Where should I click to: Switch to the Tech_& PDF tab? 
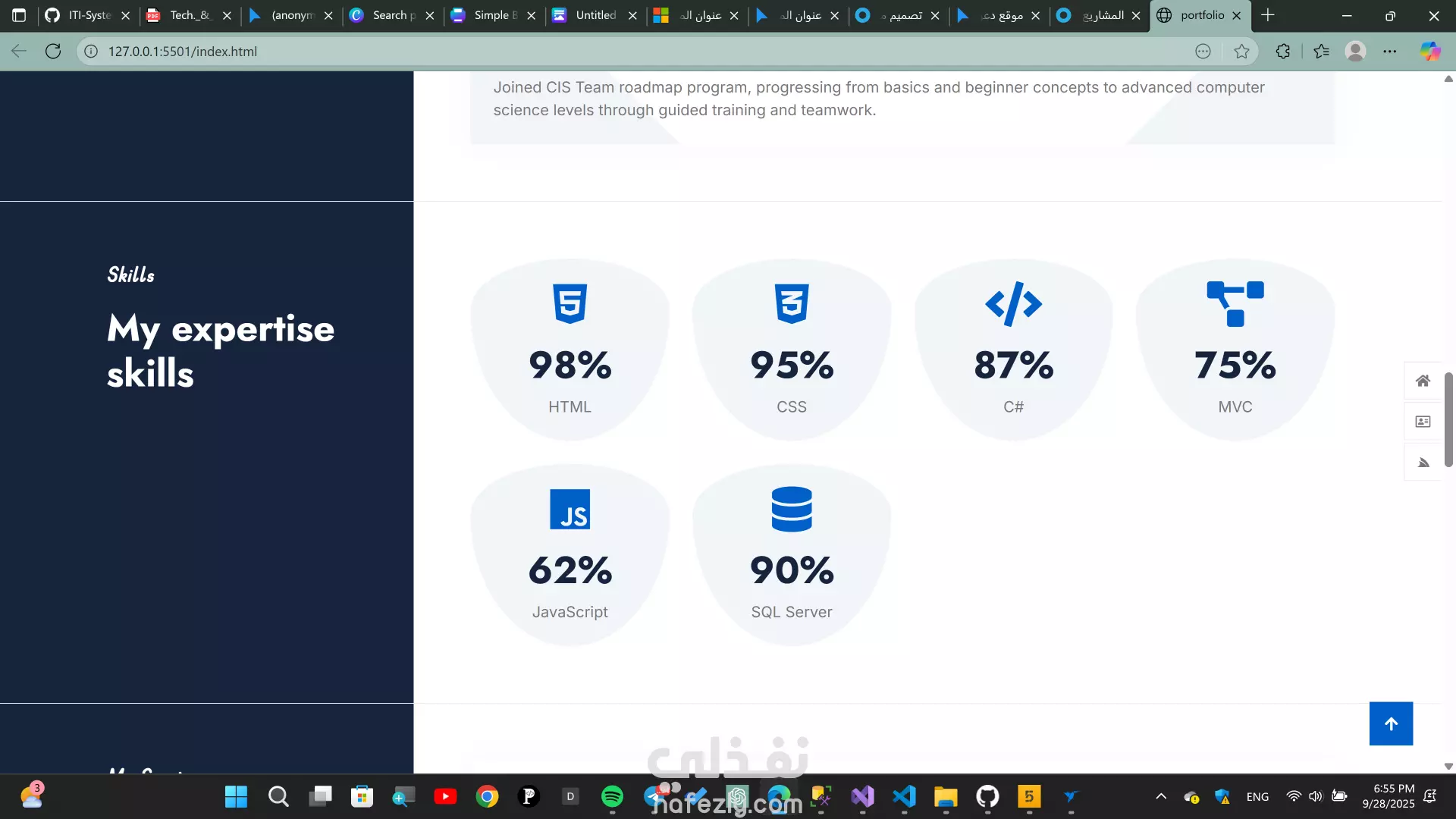point(188,15)
